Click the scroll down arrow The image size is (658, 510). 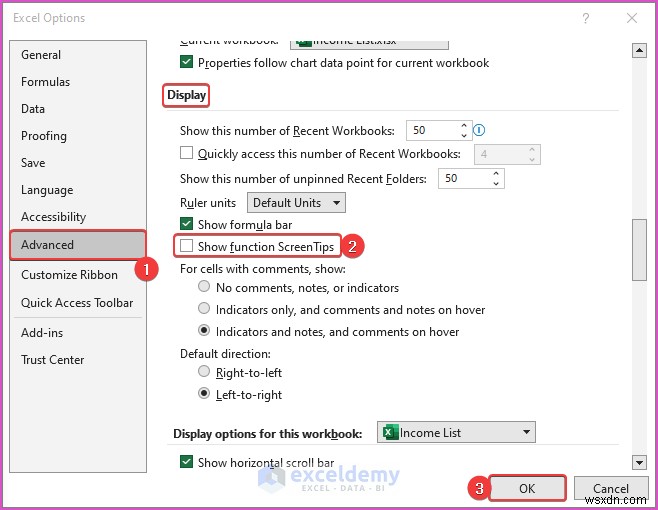(639, 463)
